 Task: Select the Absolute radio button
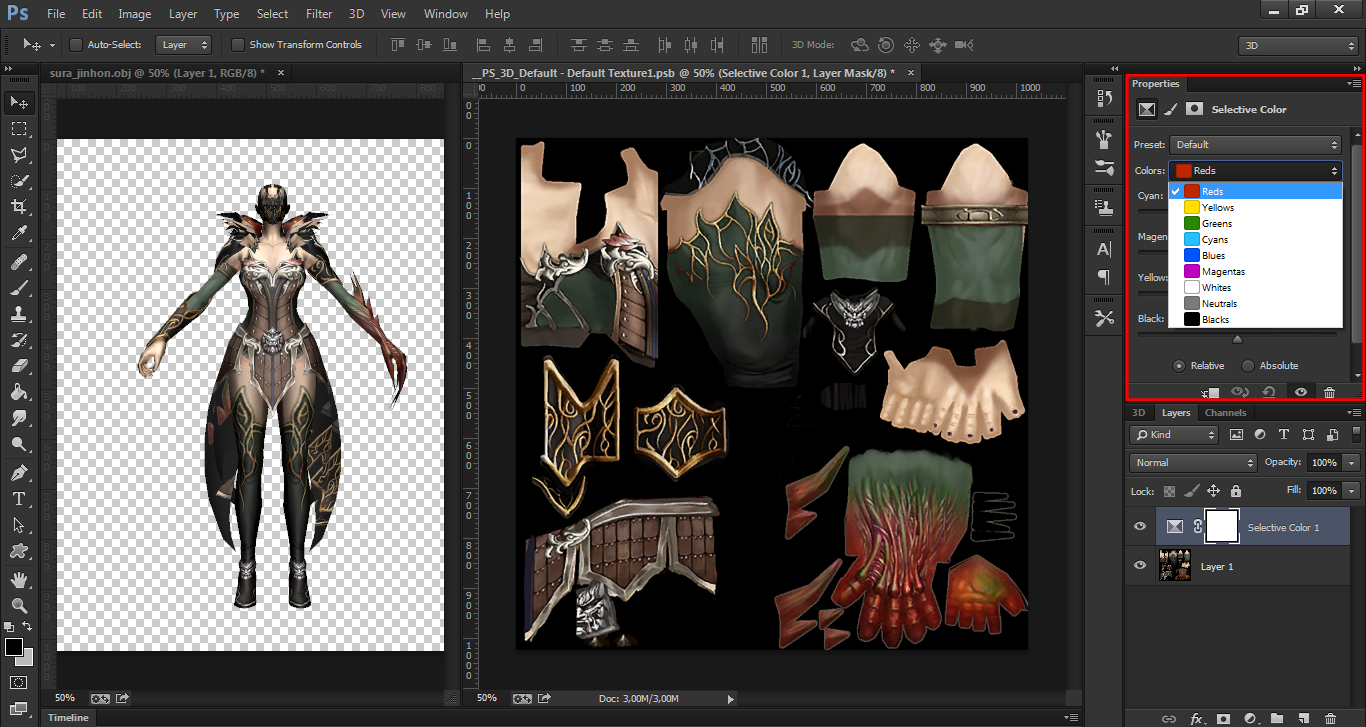click(1248, 365)
